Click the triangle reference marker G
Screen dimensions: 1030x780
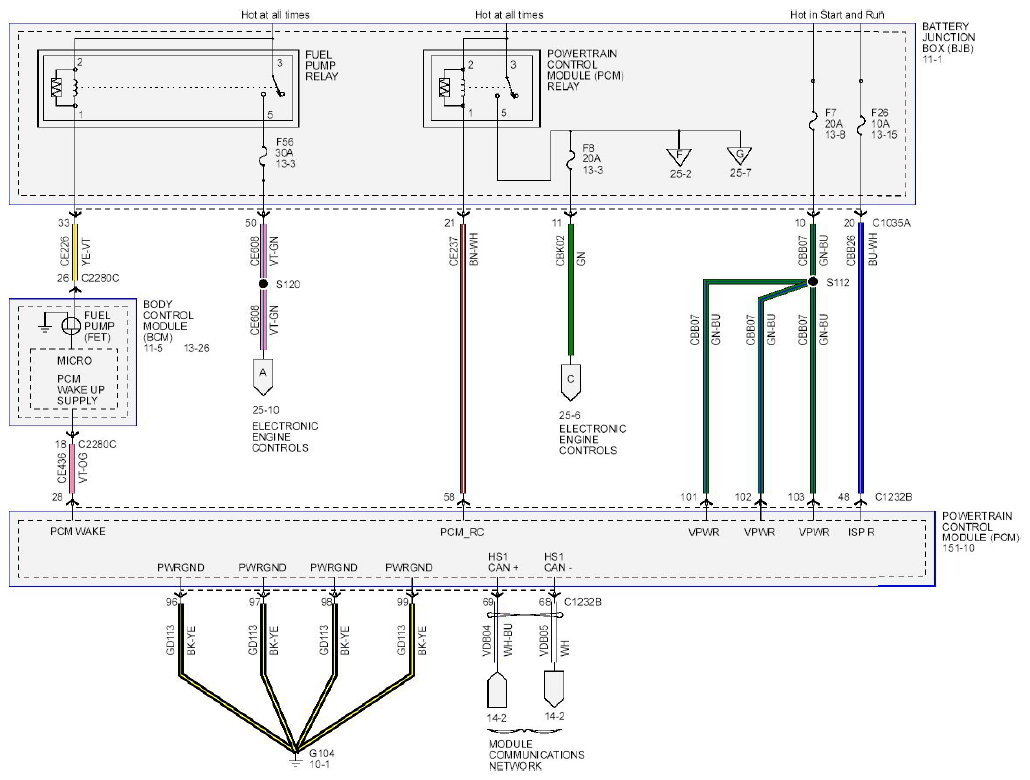[x=740, y=156]
